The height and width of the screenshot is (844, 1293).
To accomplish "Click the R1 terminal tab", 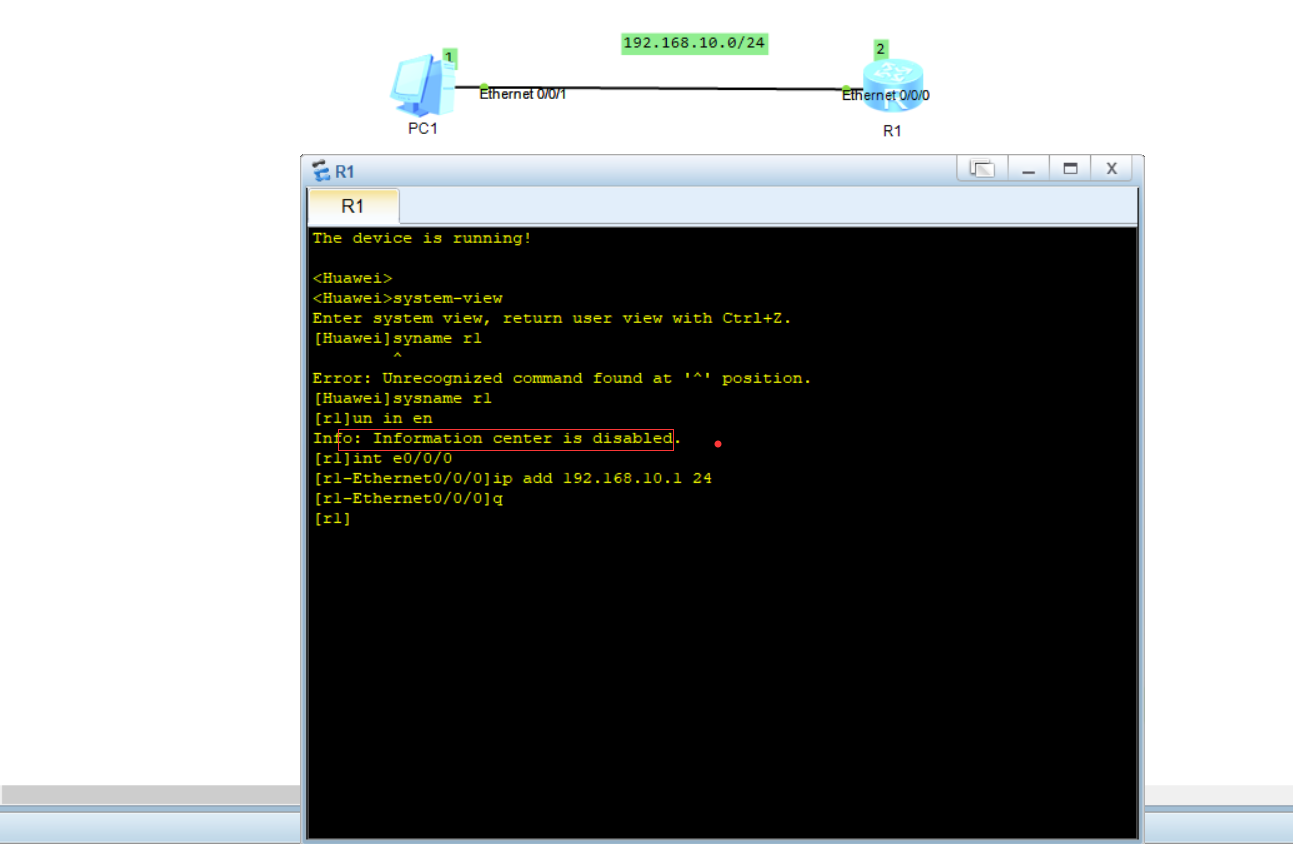I will tap(353, 206).
